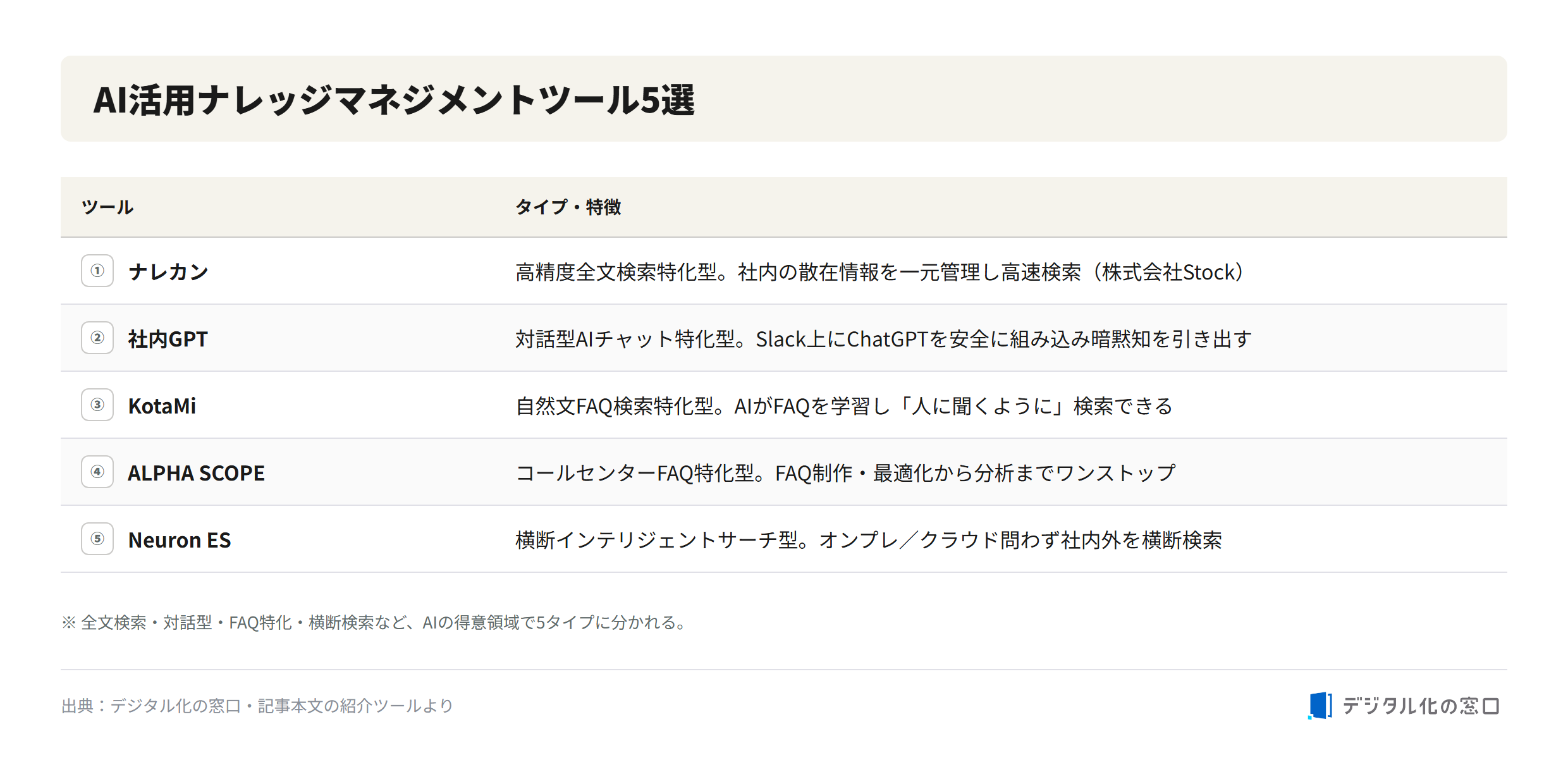Click the blue デジタル化の窓口 logo icon

tap(1320, 706)
